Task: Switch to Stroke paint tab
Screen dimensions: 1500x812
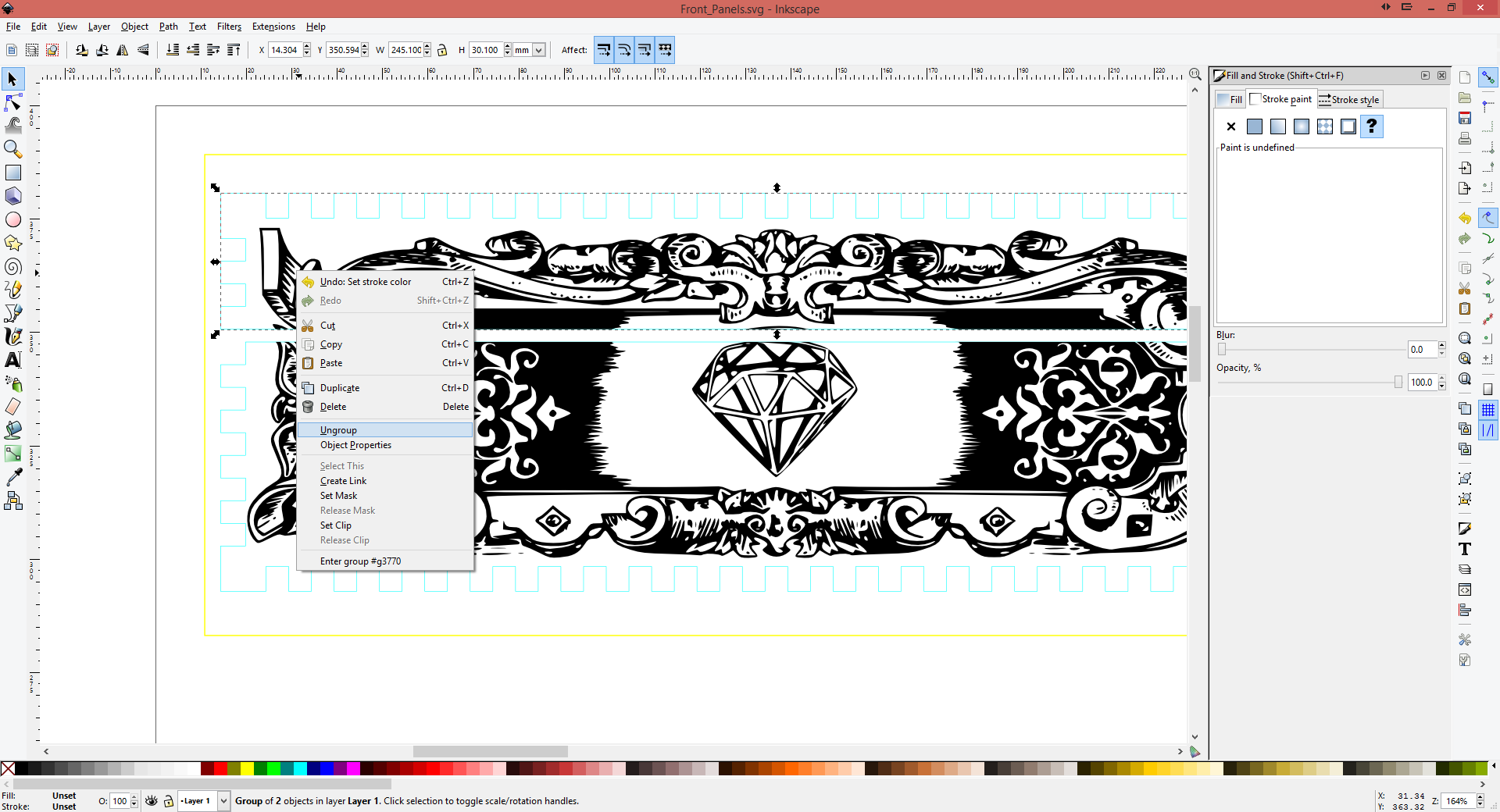Action: click(x=1282, y=99)
